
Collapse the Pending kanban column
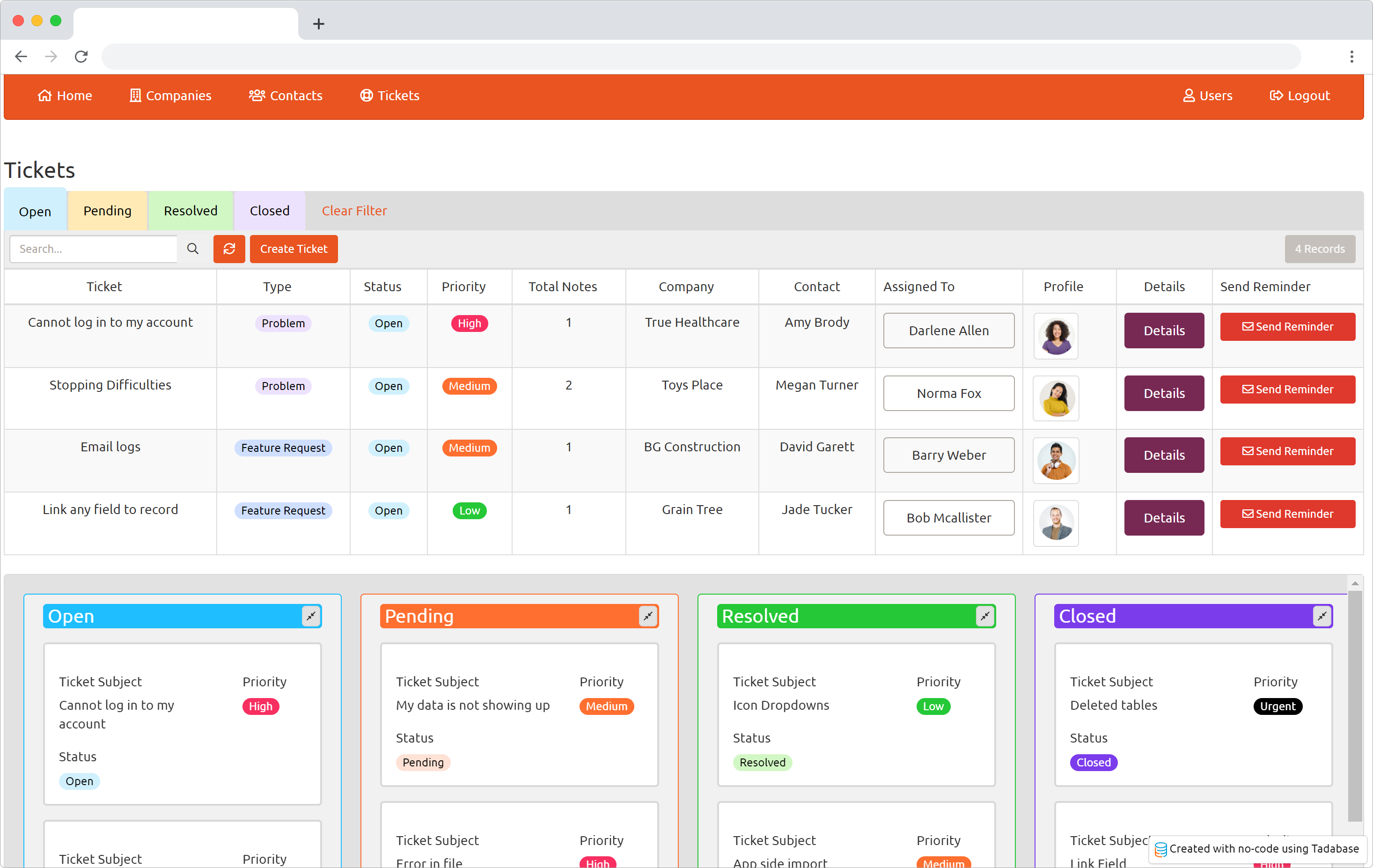coord(648,616)
